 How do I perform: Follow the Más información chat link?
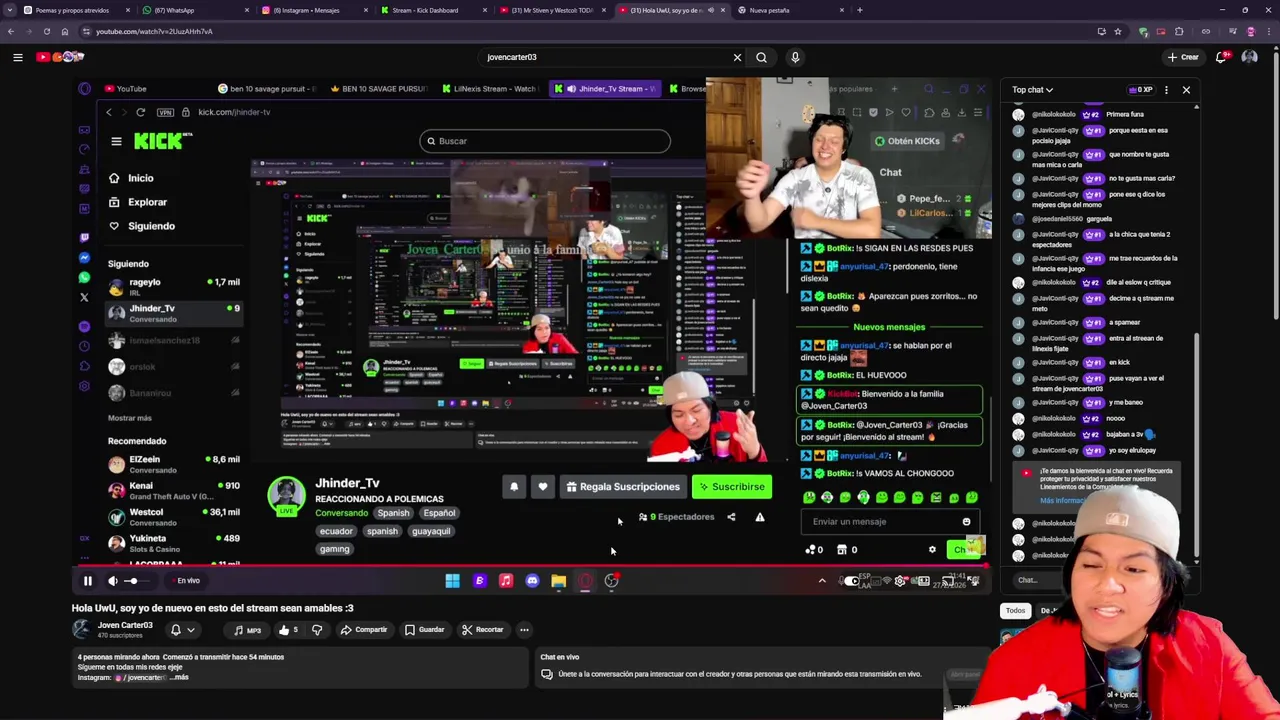(1063, 501)
